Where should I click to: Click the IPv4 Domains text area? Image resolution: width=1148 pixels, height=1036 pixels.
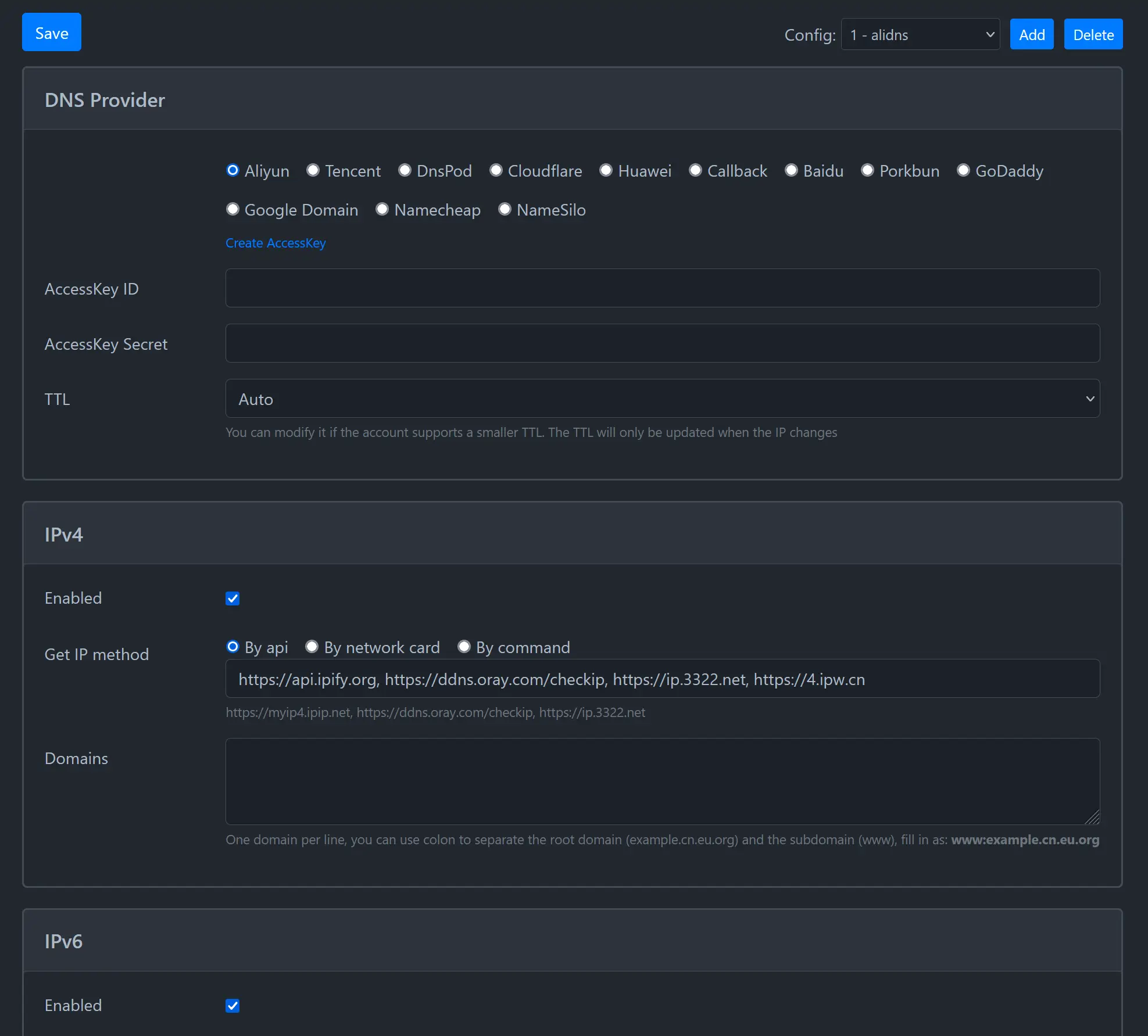(x=663, y=782)
